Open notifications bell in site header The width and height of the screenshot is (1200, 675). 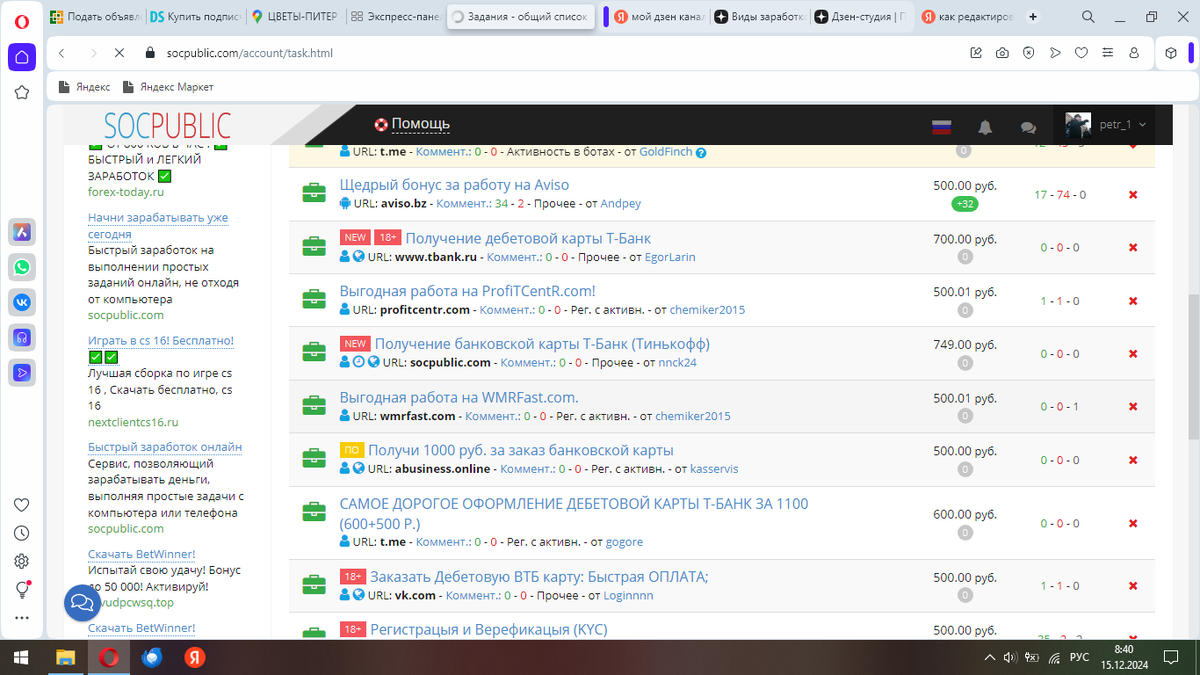coord(985,127)
